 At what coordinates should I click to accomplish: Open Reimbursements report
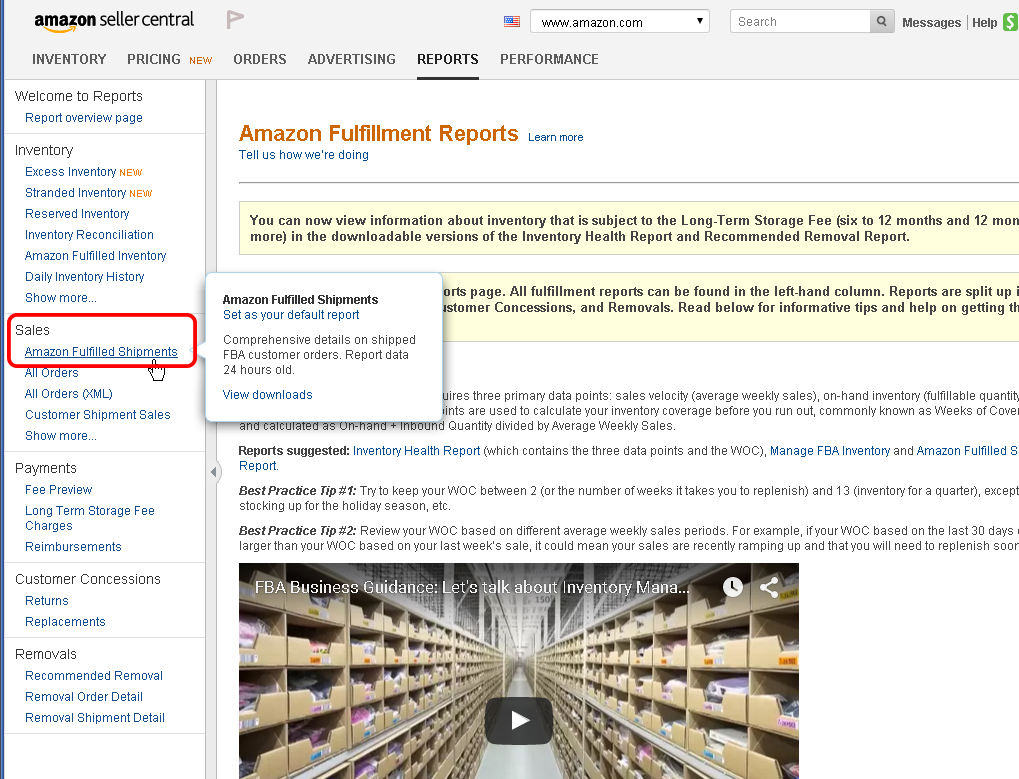73,547
